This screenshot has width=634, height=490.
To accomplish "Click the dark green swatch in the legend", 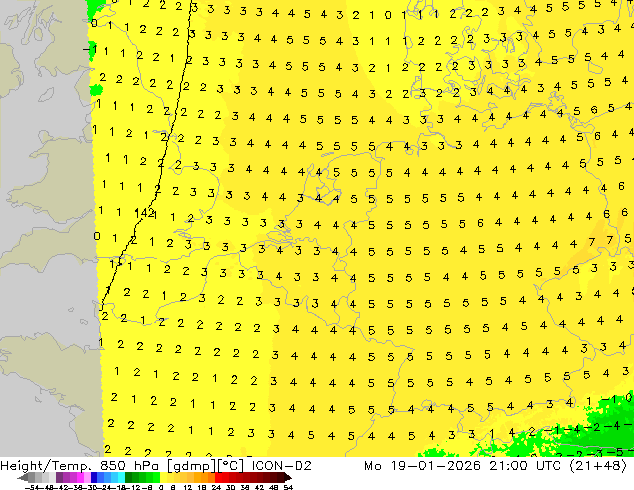I will [x=128, y=477].
